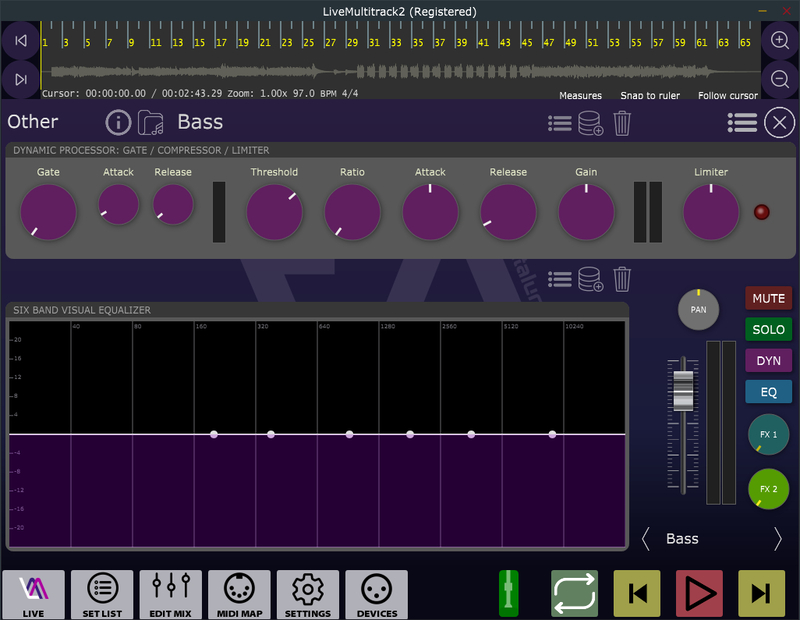Delete the equalizer preset
The width and height of the screenshot is (800, 620).
(622, 279)
